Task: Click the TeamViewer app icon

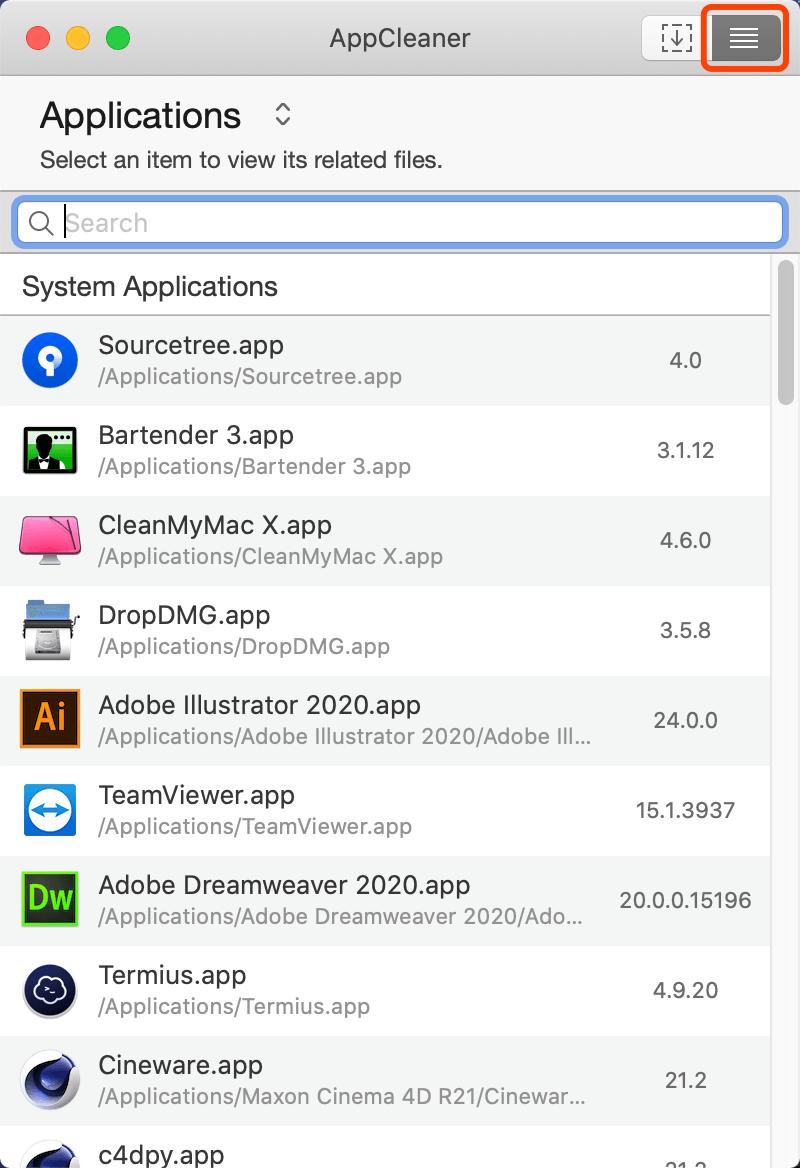Action: 50,810
